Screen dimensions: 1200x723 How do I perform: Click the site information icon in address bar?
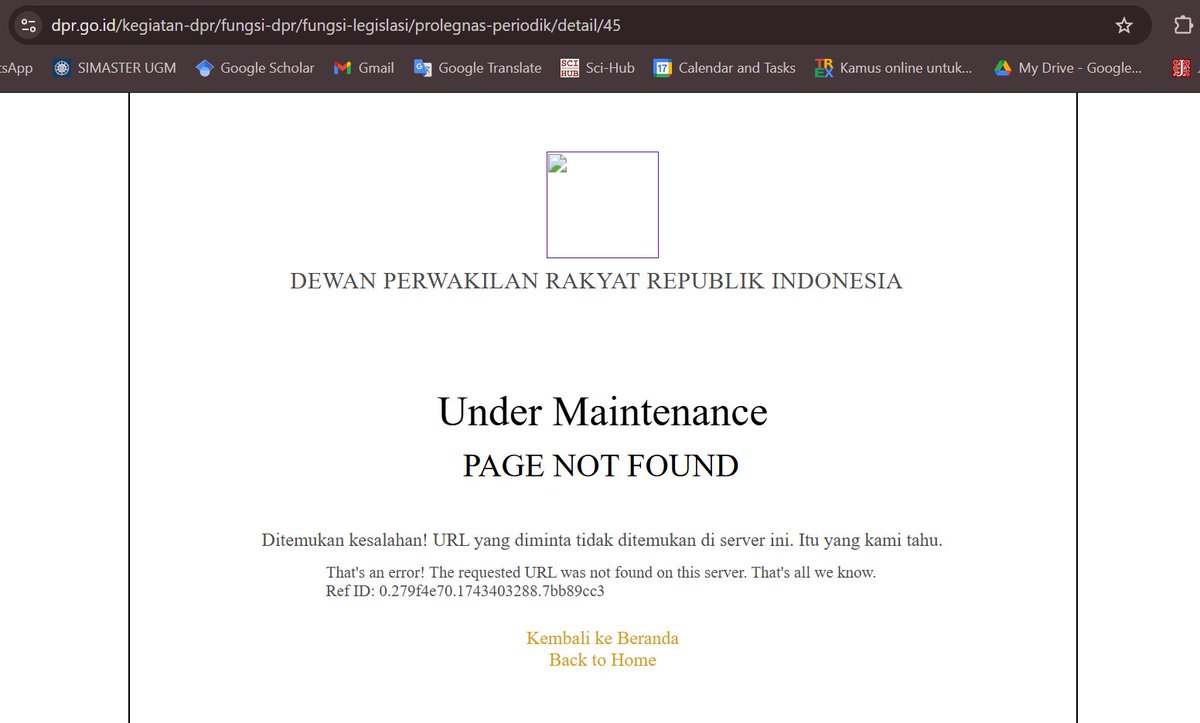click(28, 25)
